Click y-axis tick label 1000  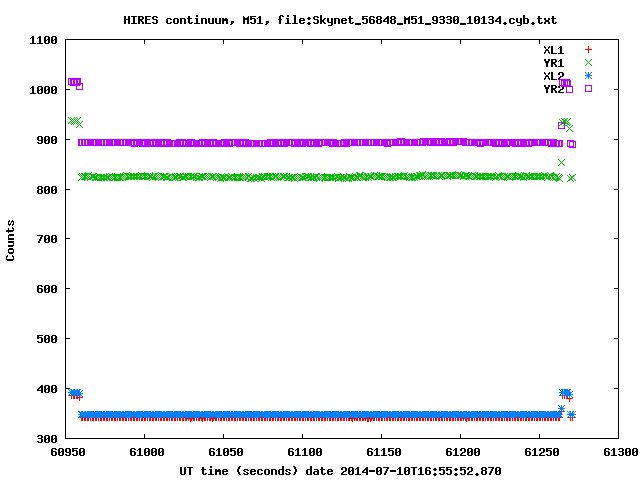43,90
